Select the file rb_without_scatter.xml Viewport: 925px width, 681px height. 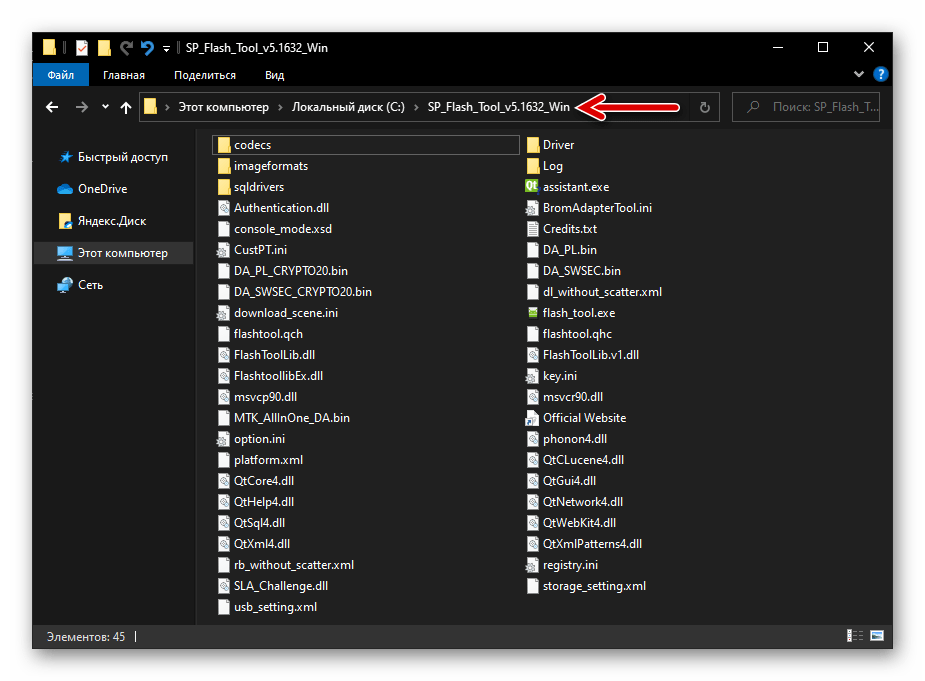[286, 565]
